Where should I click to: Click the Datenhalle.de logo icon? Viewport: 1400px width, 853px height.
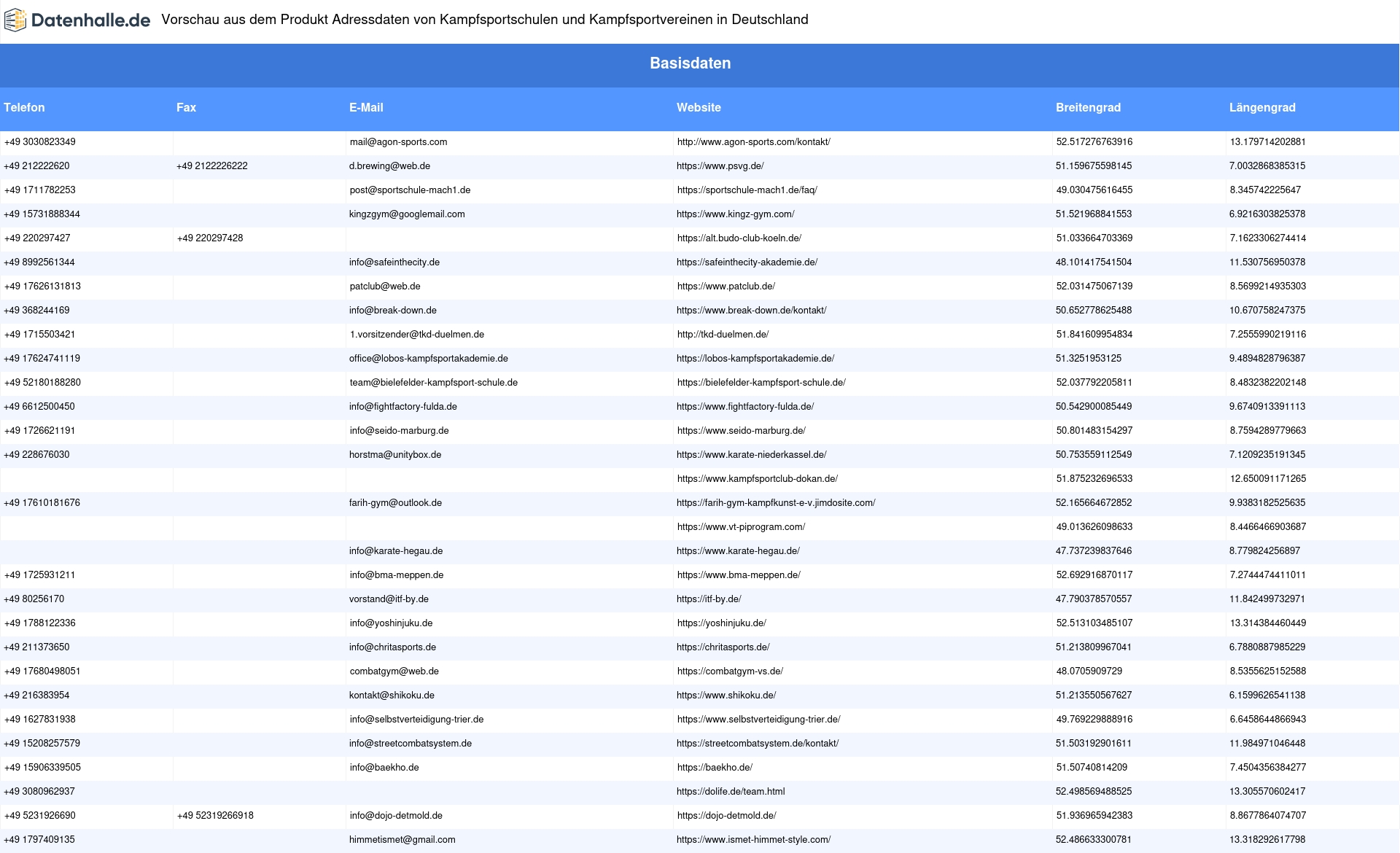[15, 20]
